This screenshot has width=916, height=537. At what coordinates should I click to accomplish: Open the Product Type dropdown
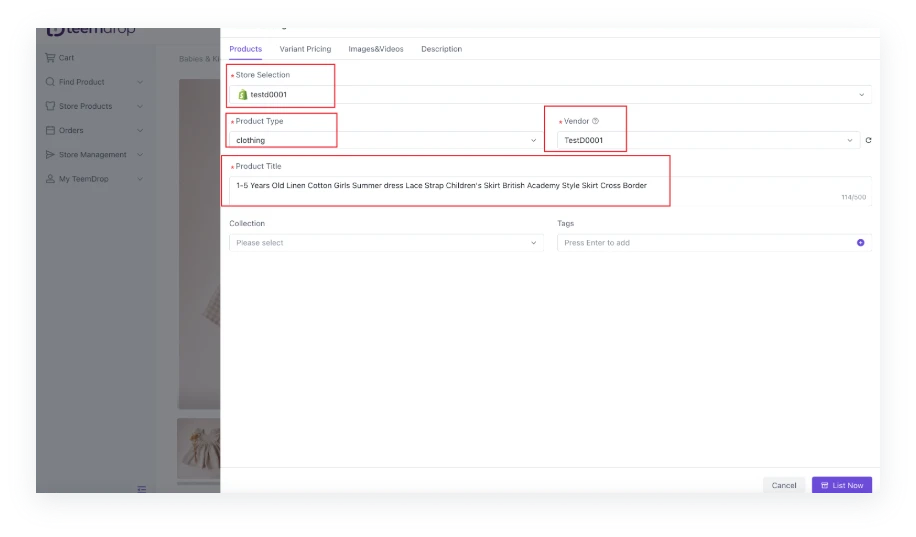[x=385, y=141]
